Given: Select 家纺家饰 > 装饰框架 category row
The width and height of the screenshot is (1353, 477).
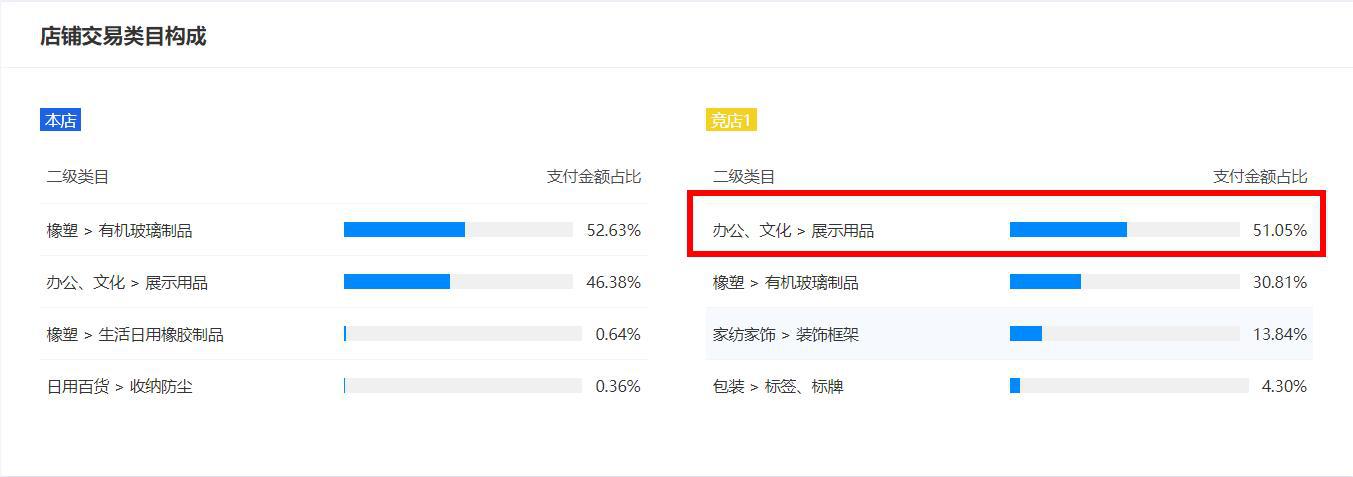Looking at the screenshot, I should tap(1009, 334).
